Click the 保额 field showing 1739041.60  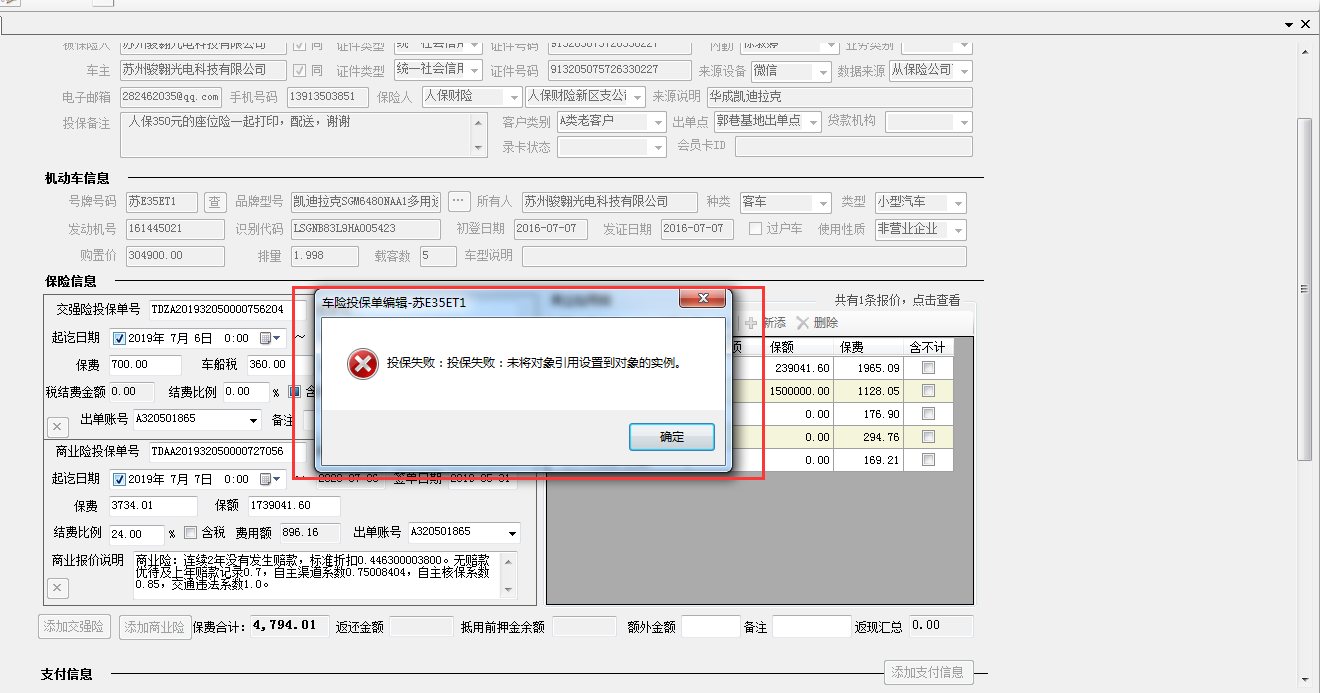(293, 506)
